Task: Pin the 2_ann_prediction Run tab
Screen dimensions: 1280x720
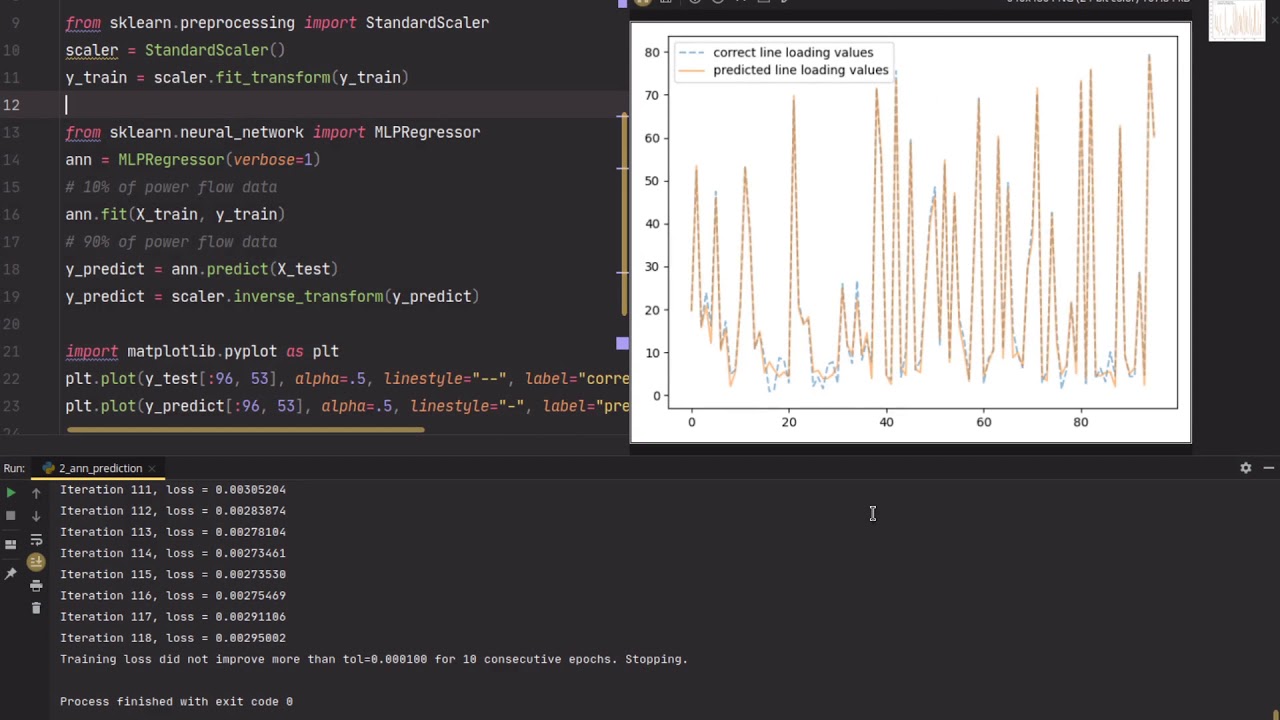Action: pyautogui.click(x=11, y=573)
